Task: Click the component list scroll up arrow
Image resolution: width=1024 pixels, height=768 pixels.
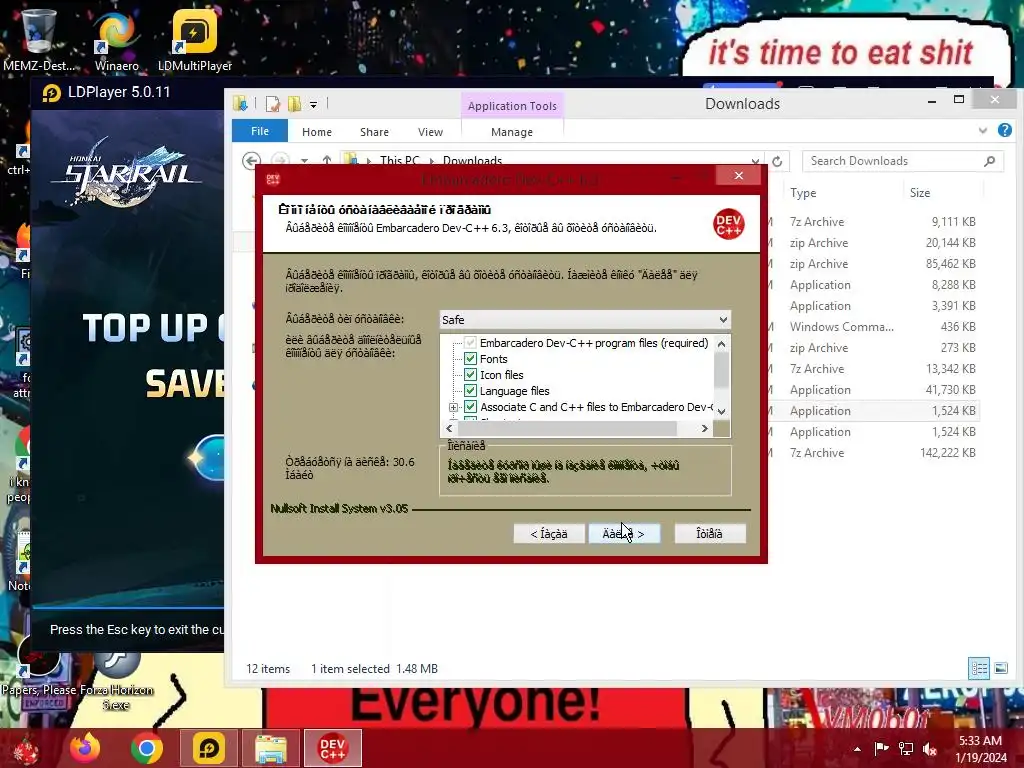Action: tap(722, 344)
